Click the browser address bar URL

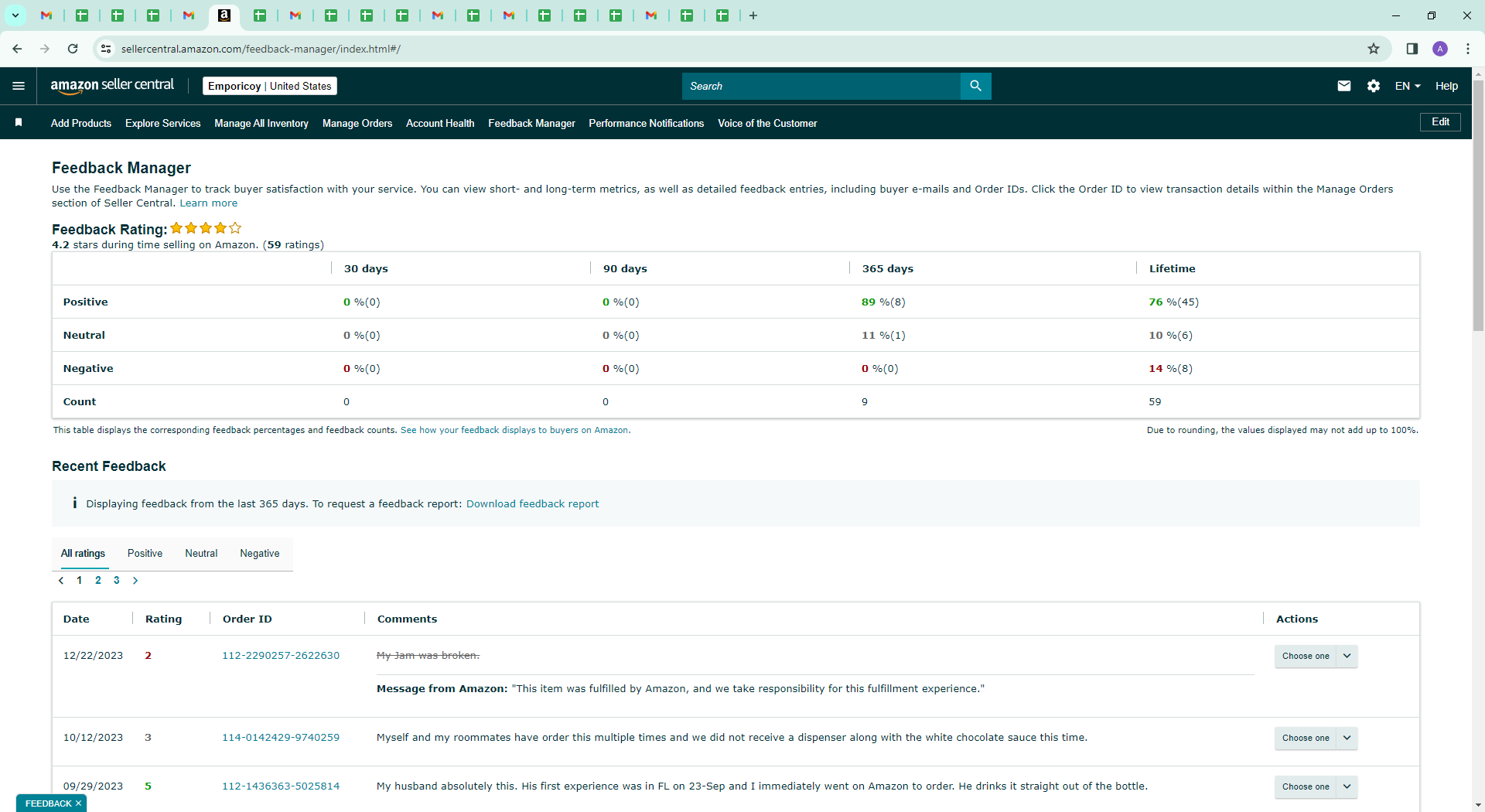[261, 49]
